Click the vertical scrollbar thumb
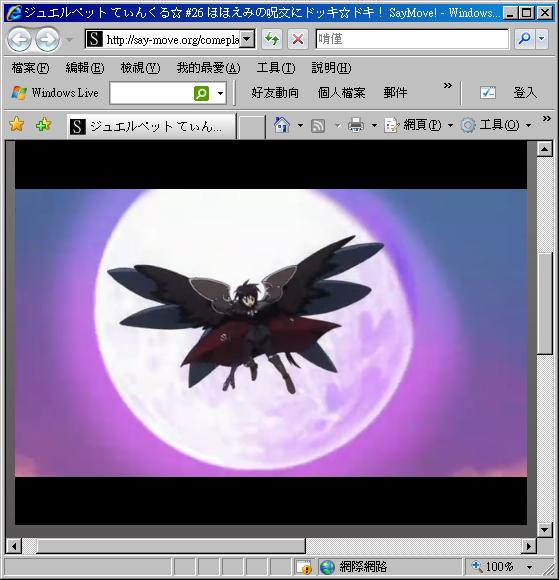Screen dimensions: 559x580 pos(545,303)
